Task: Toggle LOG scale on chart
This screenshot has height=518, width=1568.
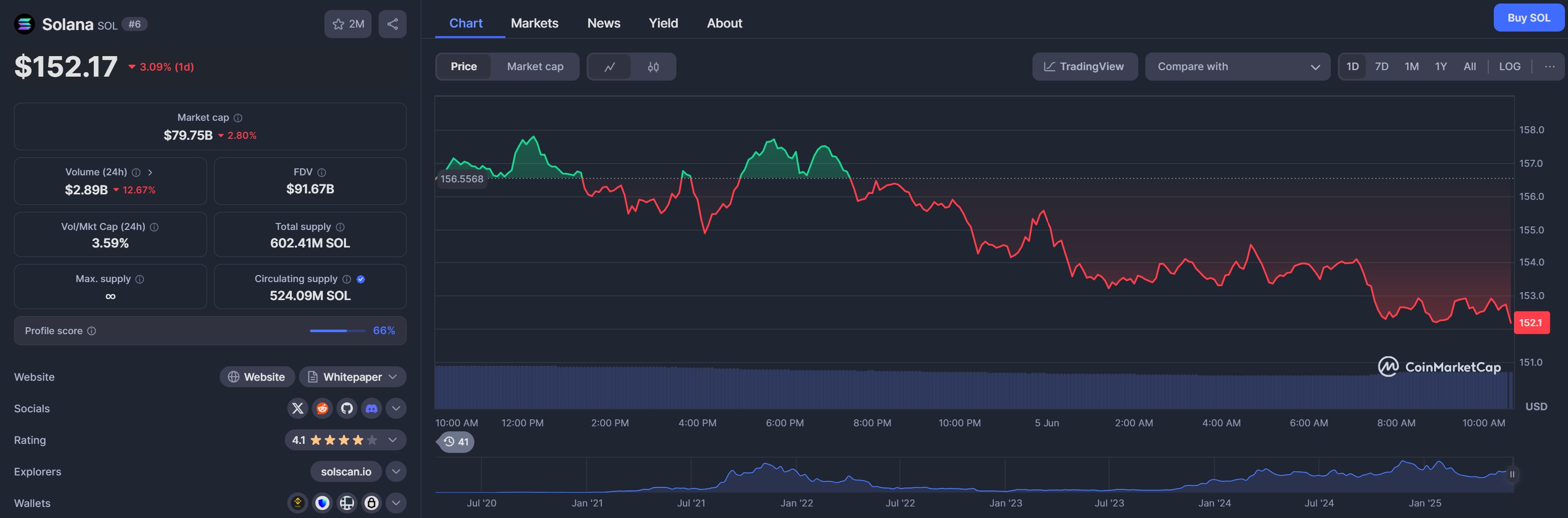Action: click(x=1509, y=67)
